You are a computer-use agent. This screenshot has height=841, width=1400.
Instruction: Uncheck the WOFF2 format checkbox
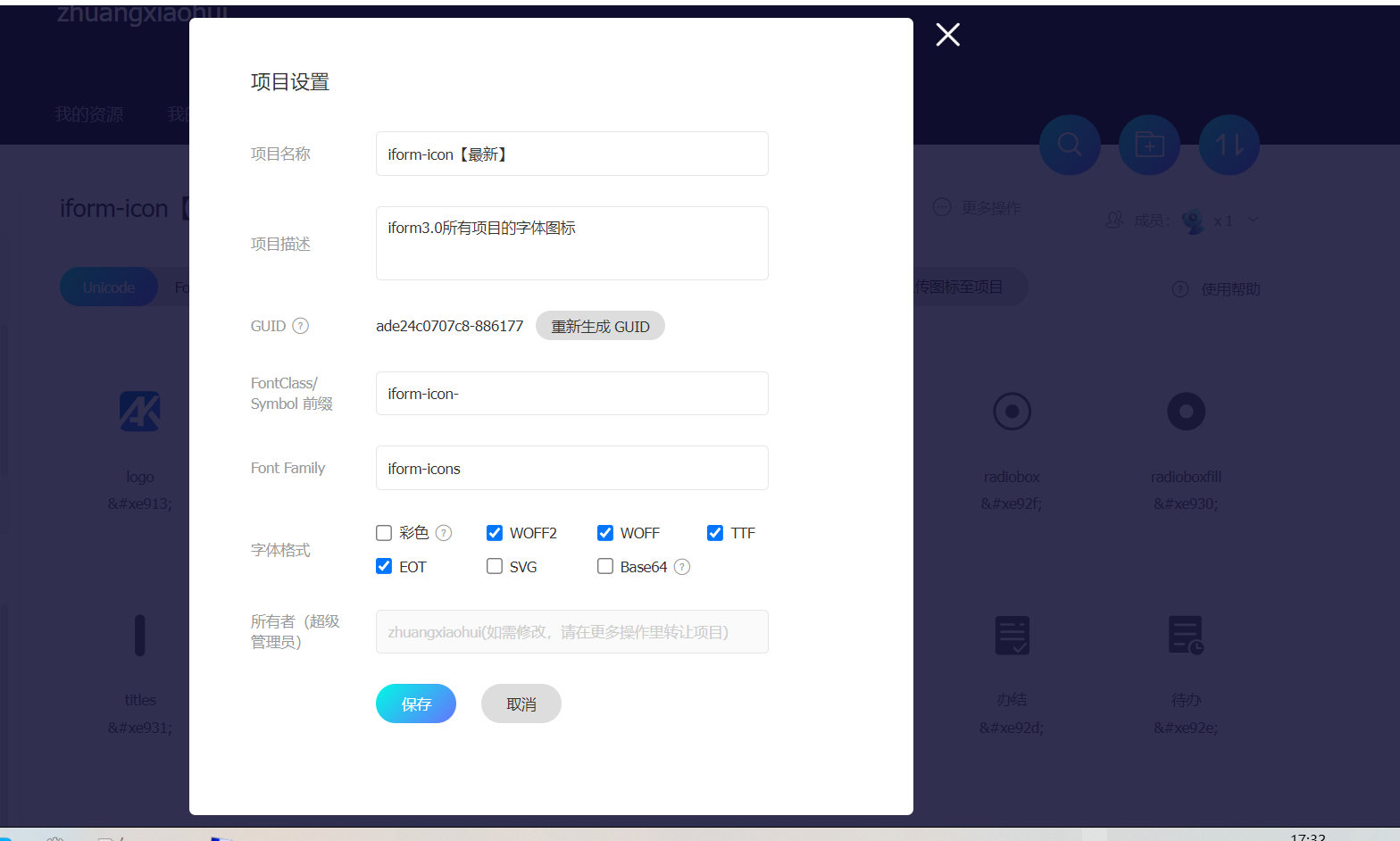pos(495,533)
